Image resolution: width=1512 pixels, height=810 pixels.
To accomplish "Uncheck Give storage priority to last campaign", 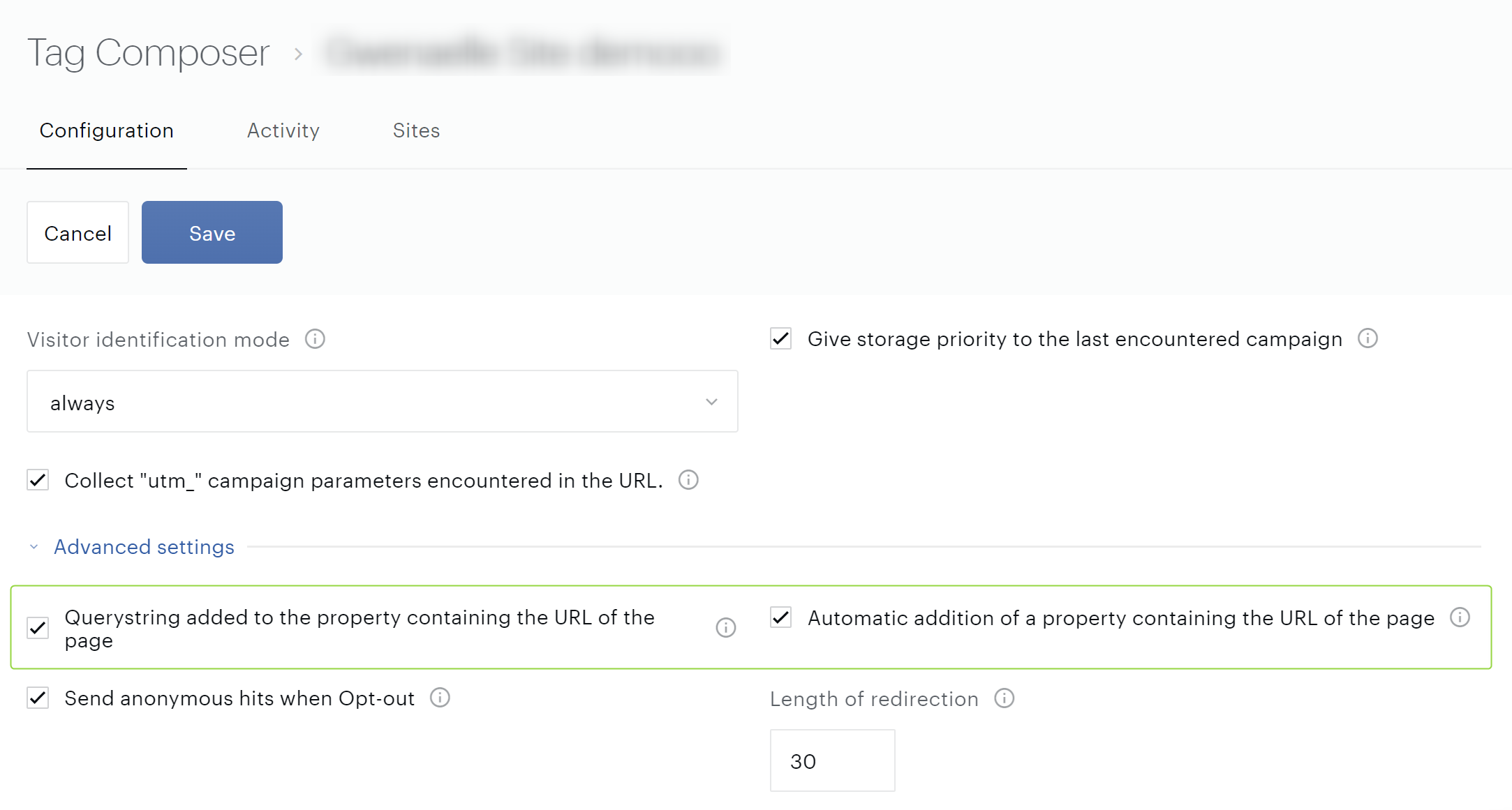I will point(780,339).
